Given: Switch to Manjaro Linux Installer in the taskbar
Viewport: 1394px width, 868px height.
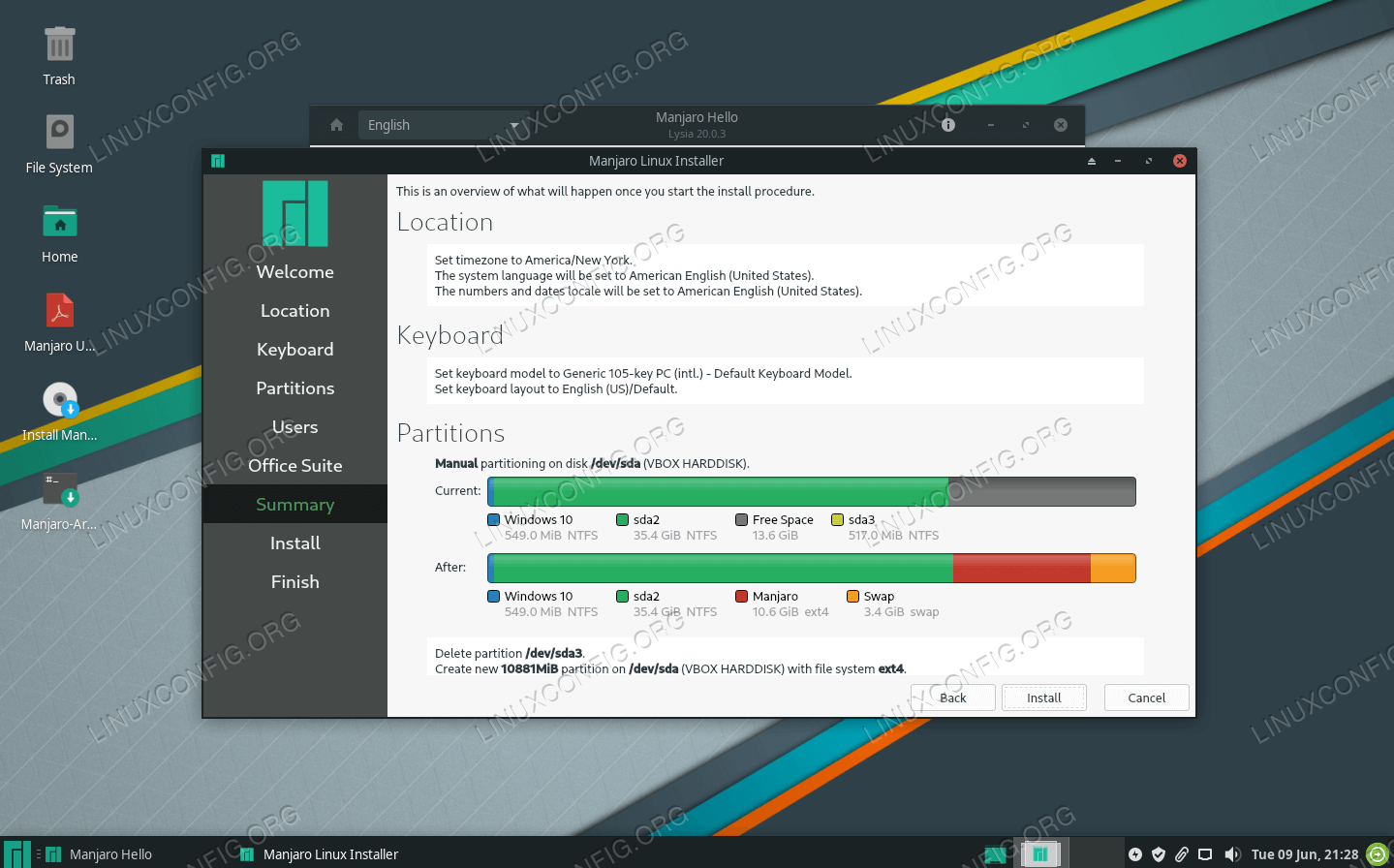Looking at the screenshot, I should (x=320, y=854).
